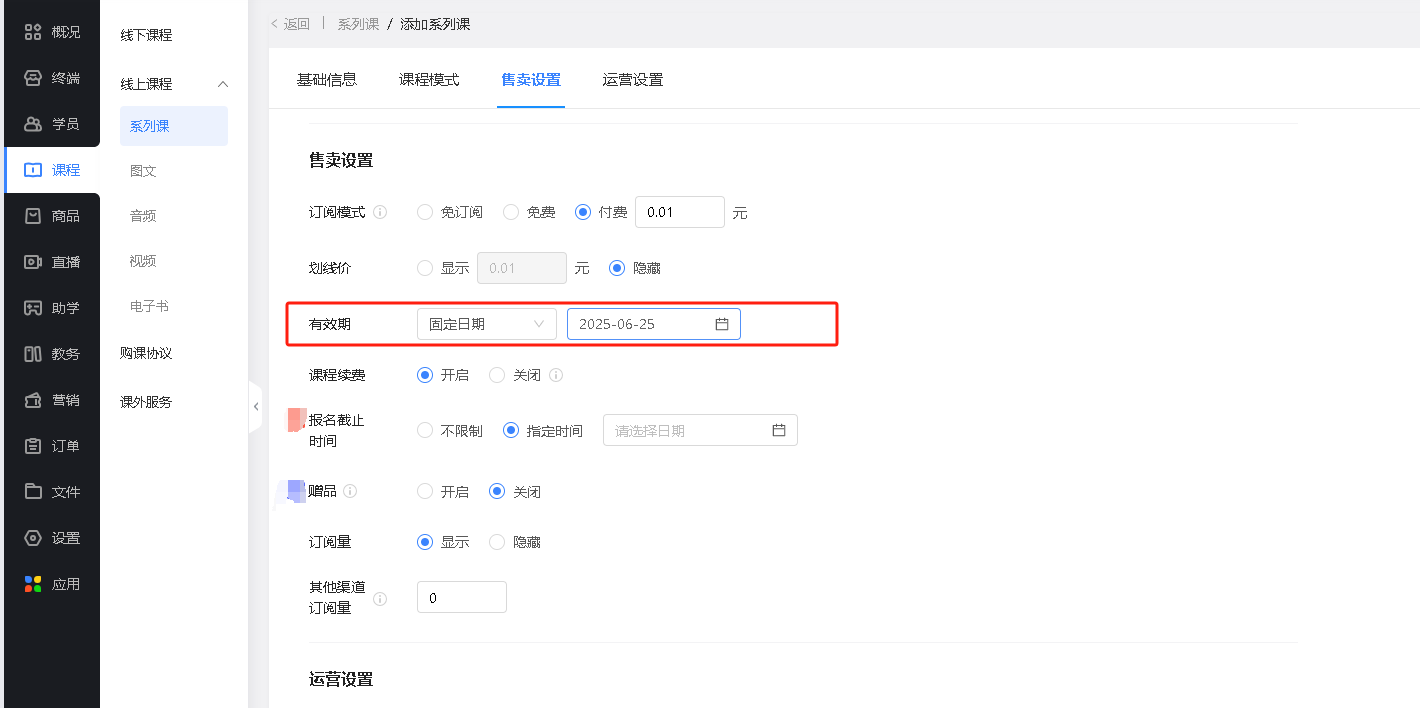Switch to the 基础信息 tab

click(x=327, y=80)
